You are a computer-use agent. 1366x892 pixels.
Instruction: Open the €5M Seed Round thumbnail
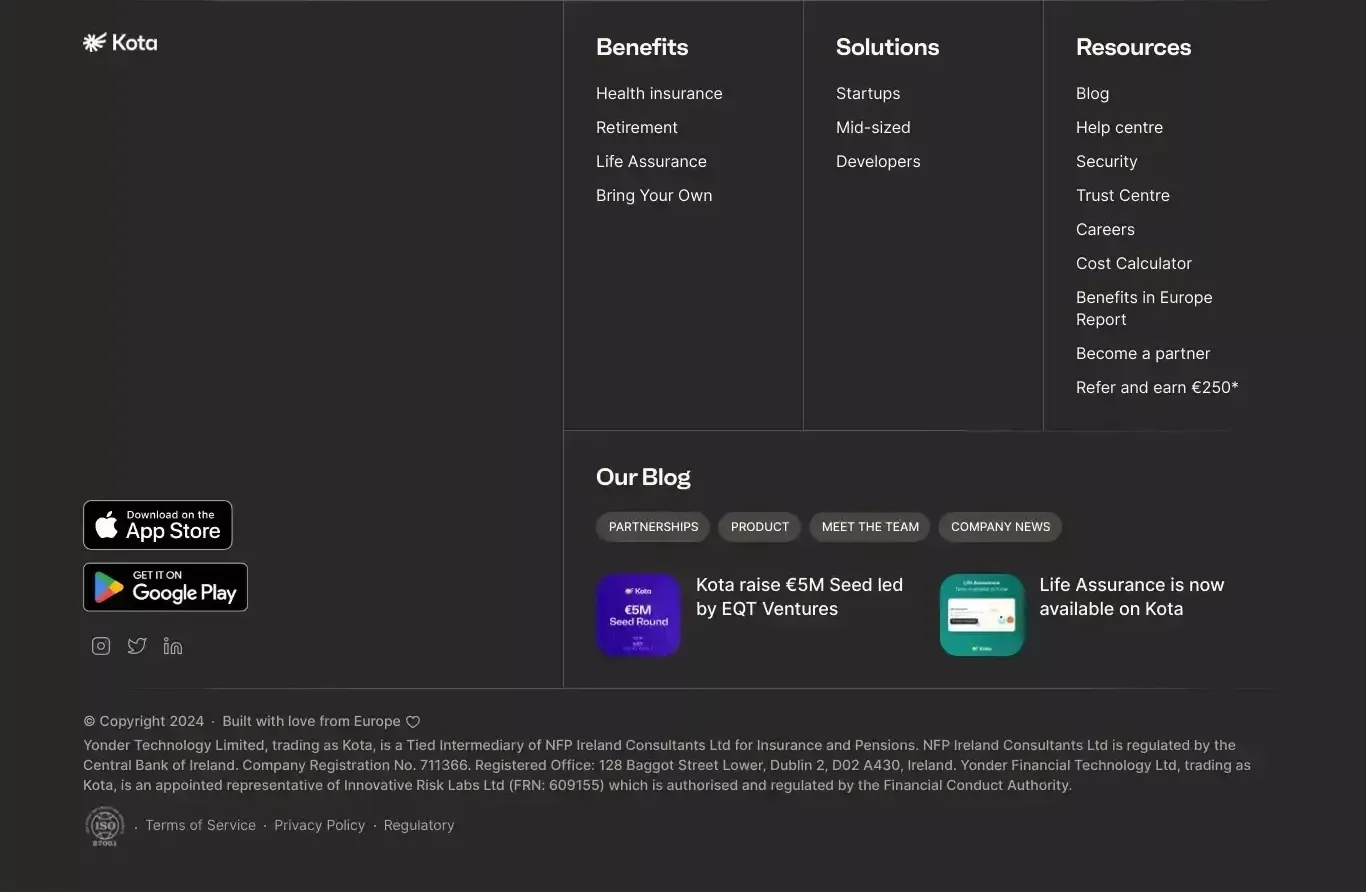coord(638,615)
